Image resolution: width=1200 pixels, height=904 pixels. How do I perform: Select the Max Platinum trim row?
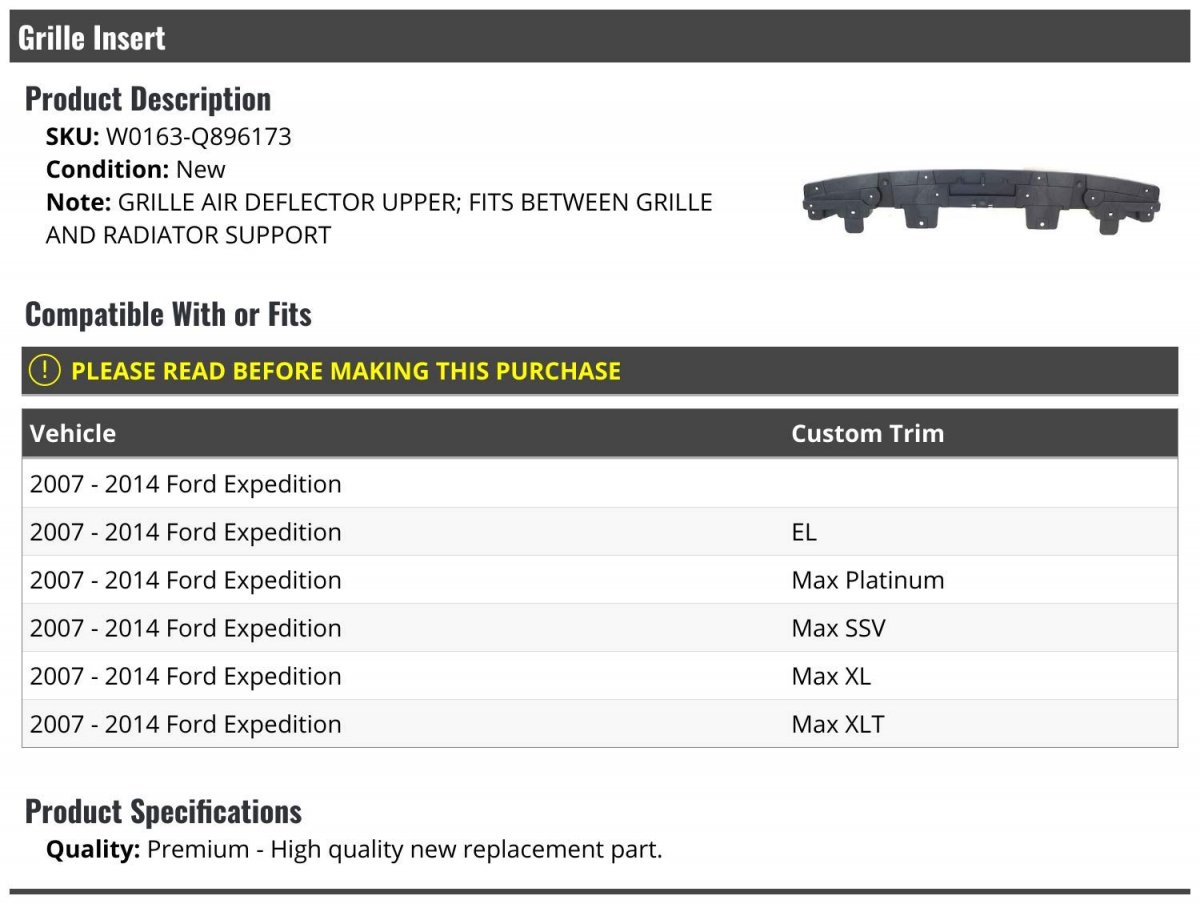600,580
